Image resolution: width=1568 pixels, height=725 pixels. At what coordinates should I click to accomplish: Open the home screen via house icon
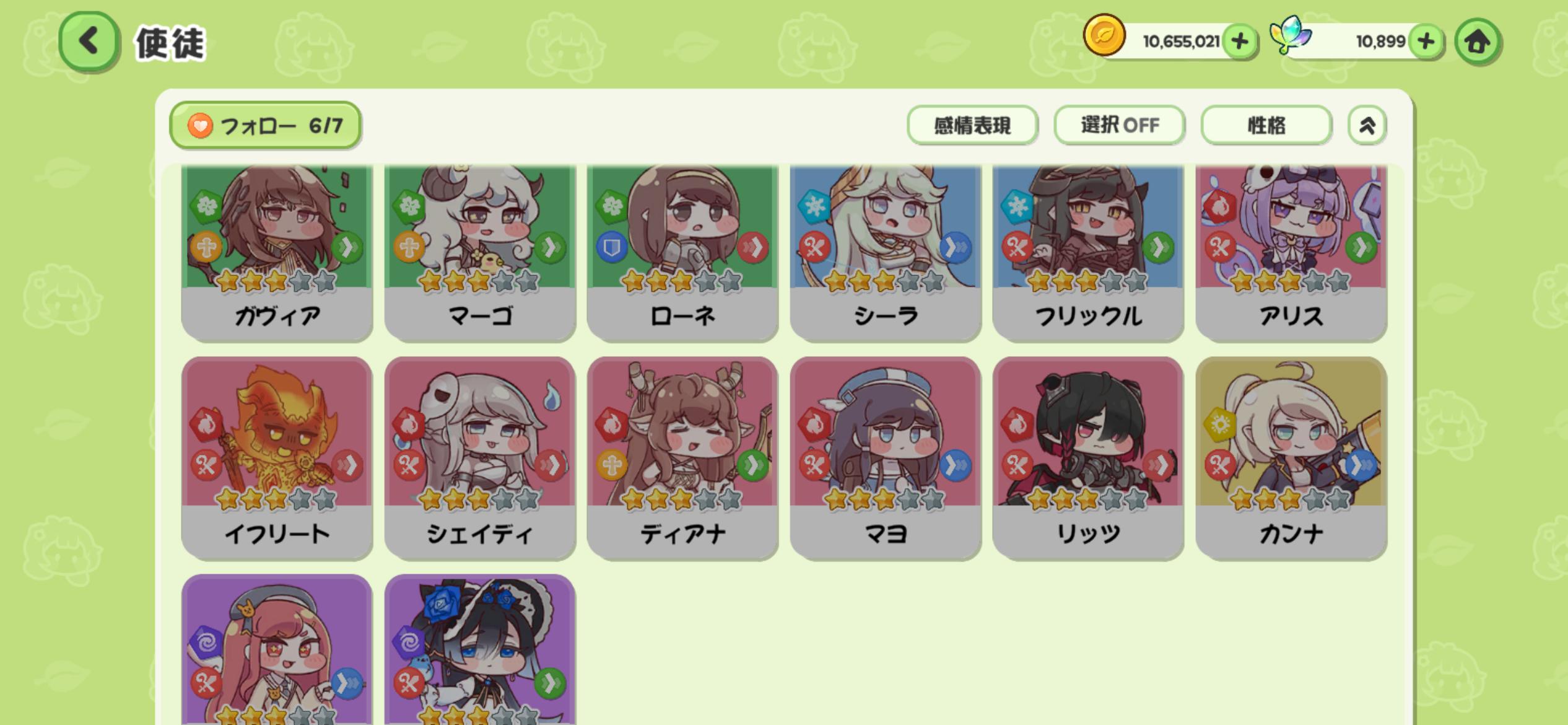click(x=1478, y=42)
